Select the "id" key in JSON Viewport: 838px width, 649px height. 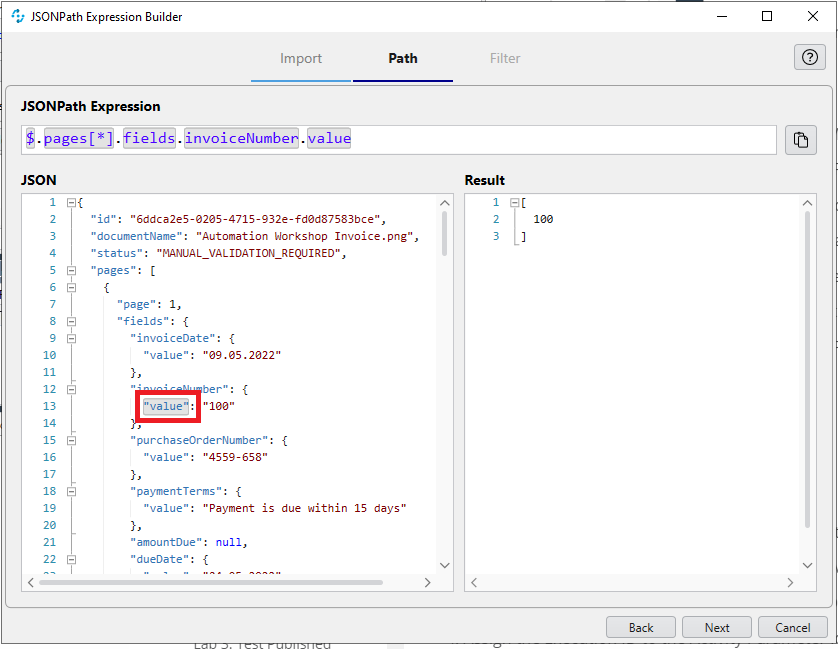pyautogui.click(x=103, y=219)
